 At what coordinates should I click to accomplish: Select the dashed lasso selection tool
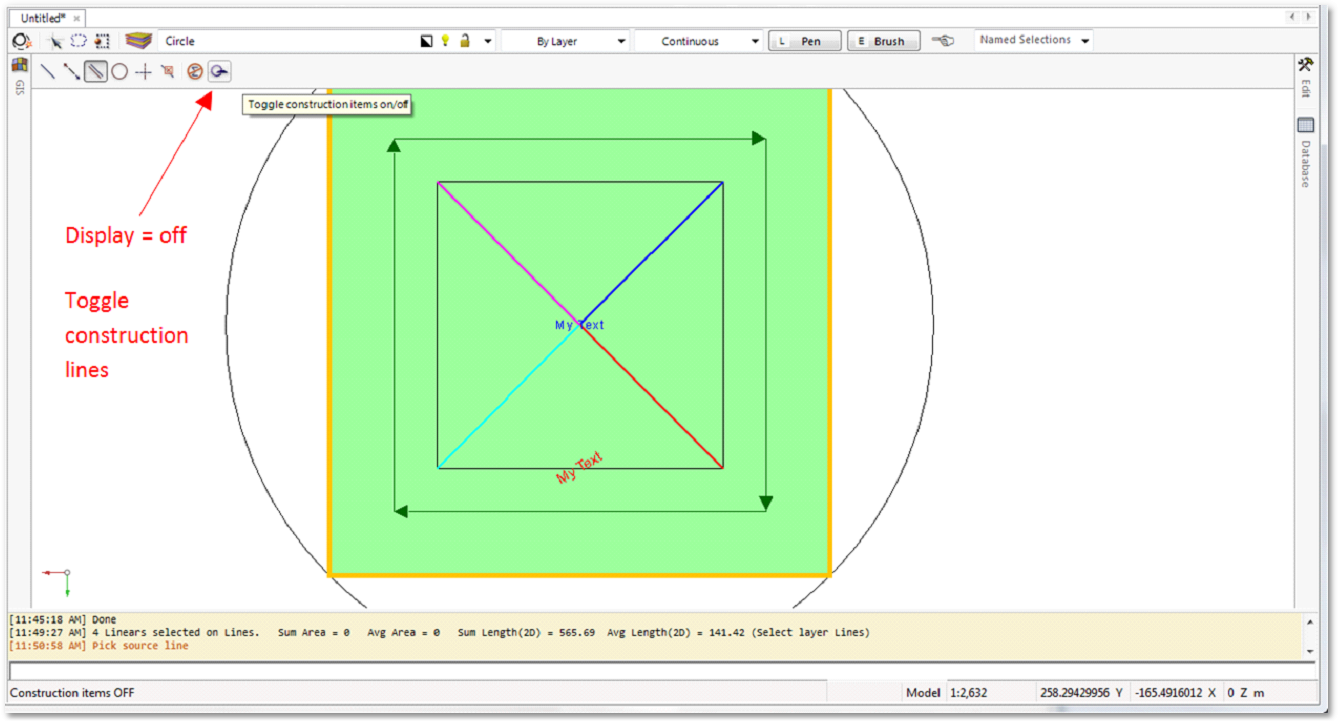tap(78, 41)
